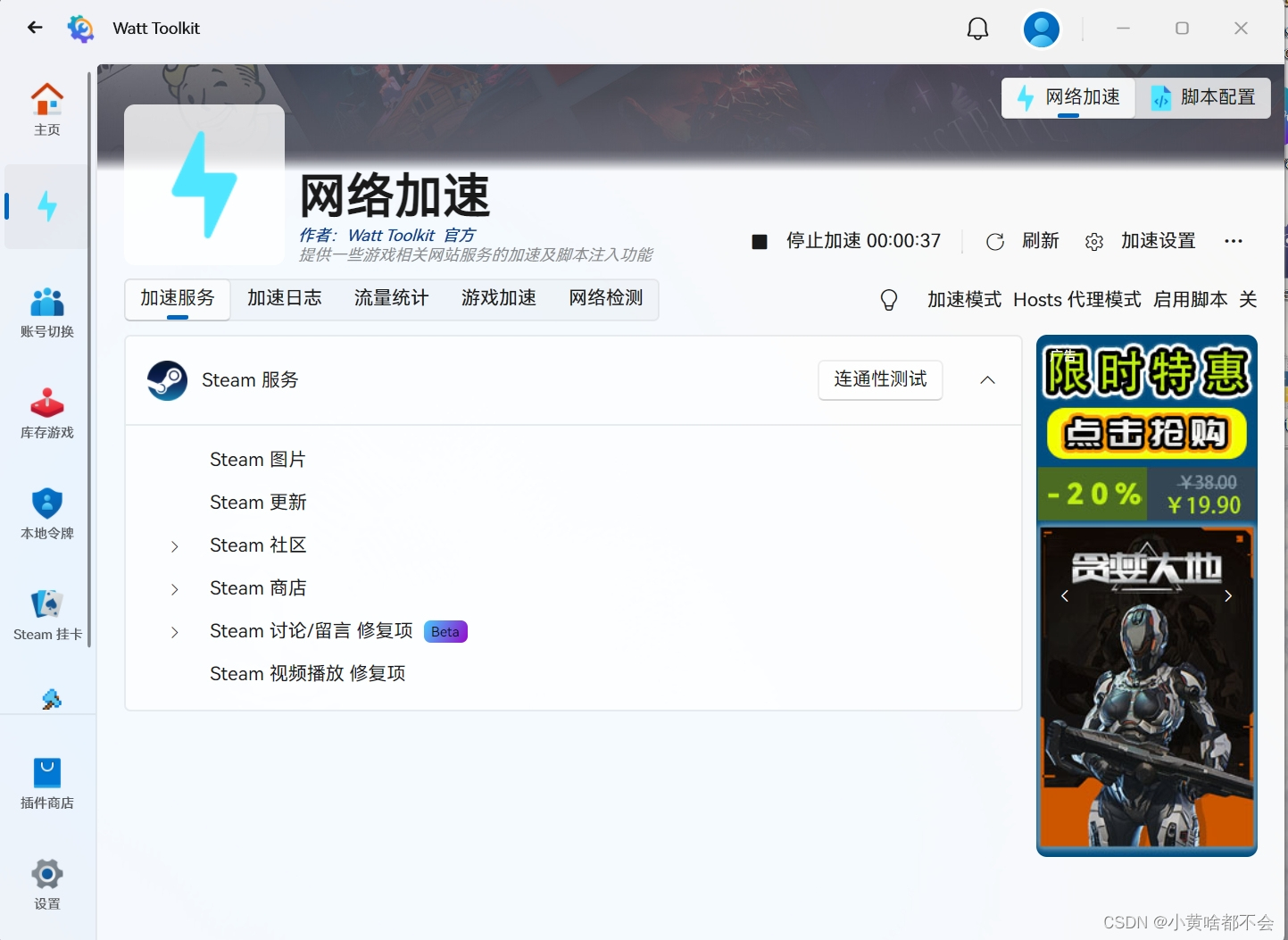
Task: Open 本地令牌 local authenticator
Action: (47, 514)
